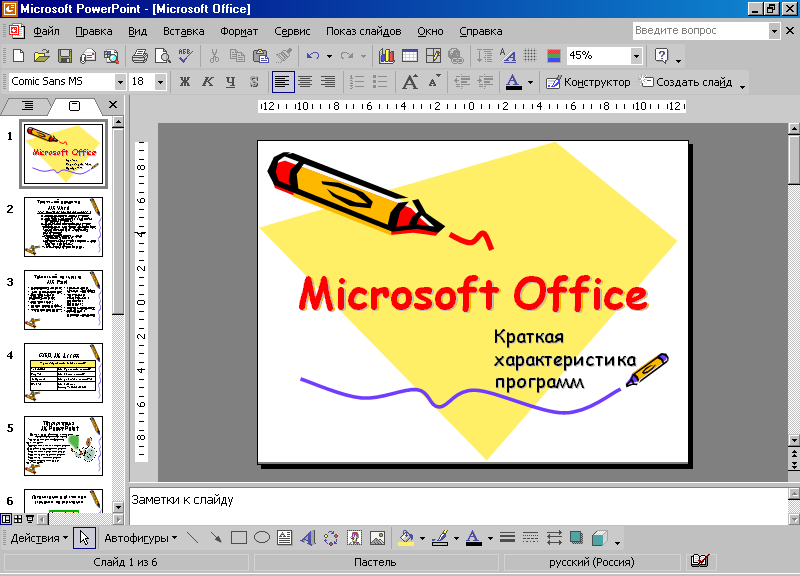The height and width of the screenshot is (576, 800).
Task: Insert WordArt from drawing toolbar
Action: (308, 538)
